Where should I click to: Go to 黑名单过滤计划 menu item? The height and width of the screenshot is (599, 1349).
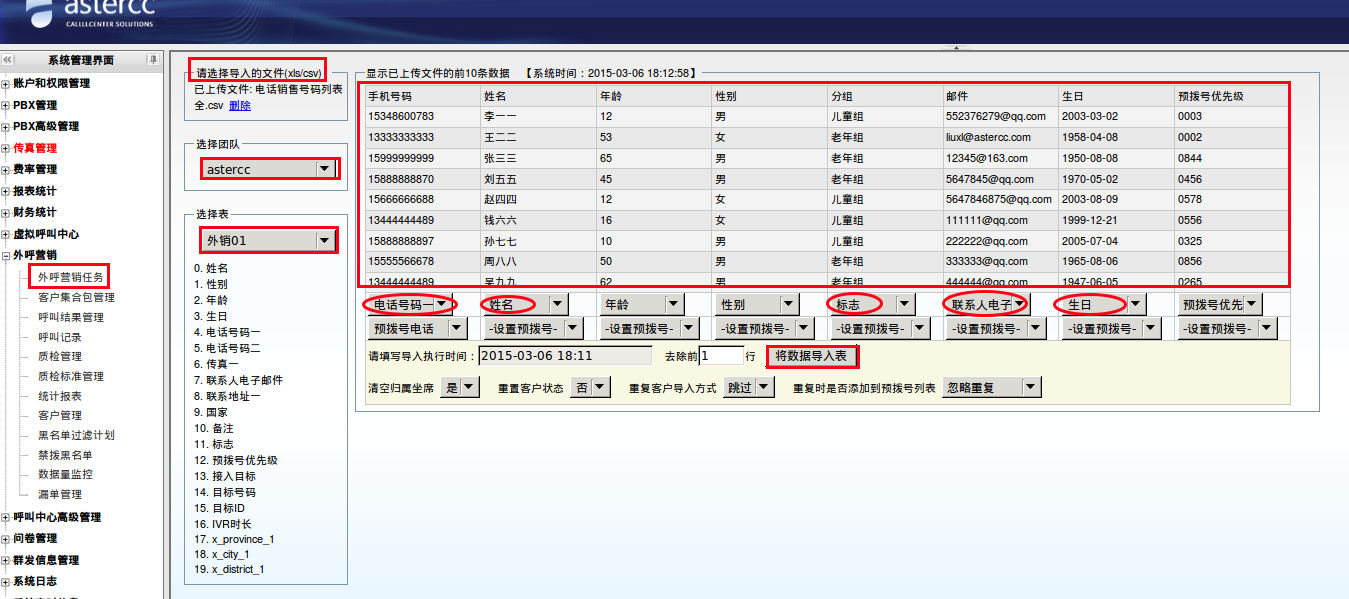click(76, 435)
